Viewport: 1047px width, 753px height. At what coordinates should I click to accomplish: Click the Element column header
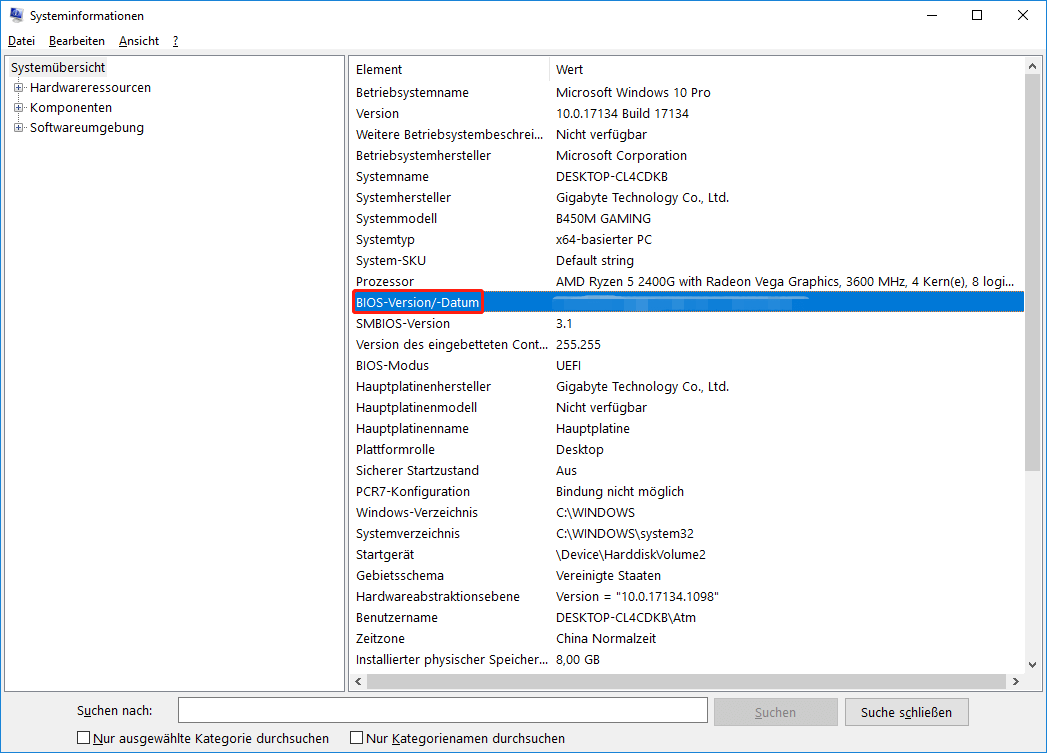point(449,69)
